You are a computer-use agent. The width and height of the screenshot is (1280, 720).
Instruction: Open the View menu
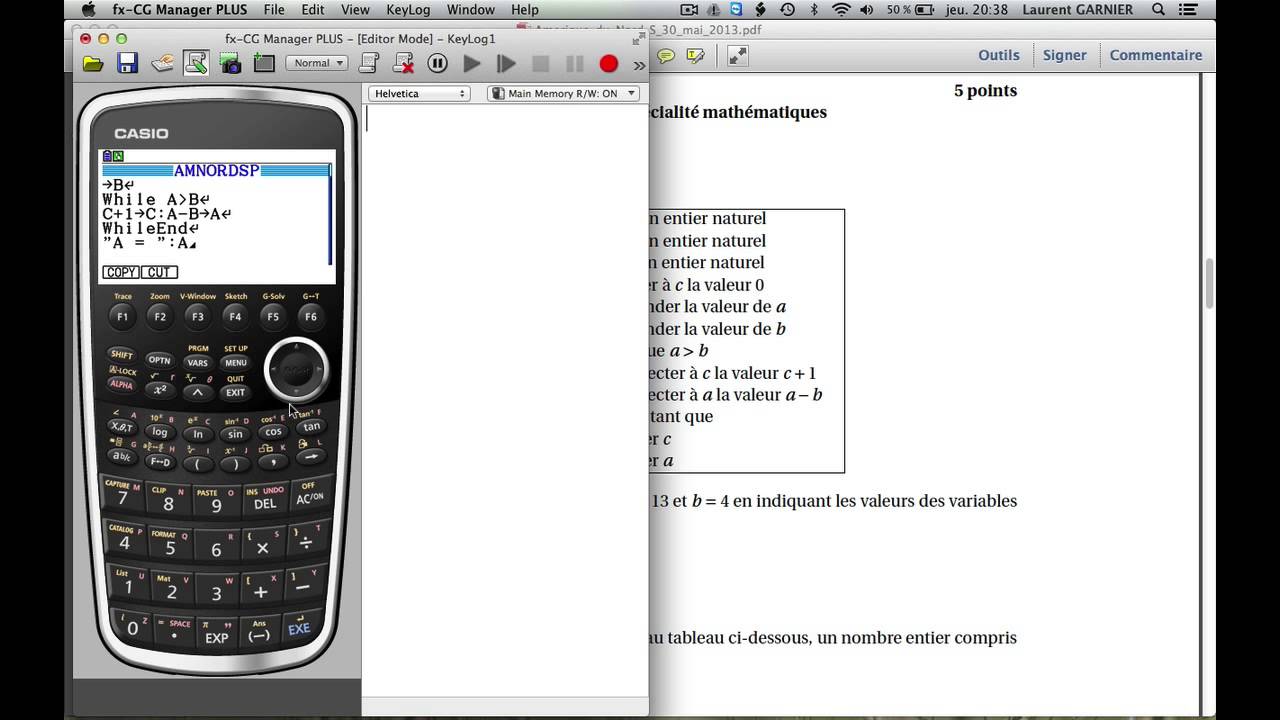355,10
